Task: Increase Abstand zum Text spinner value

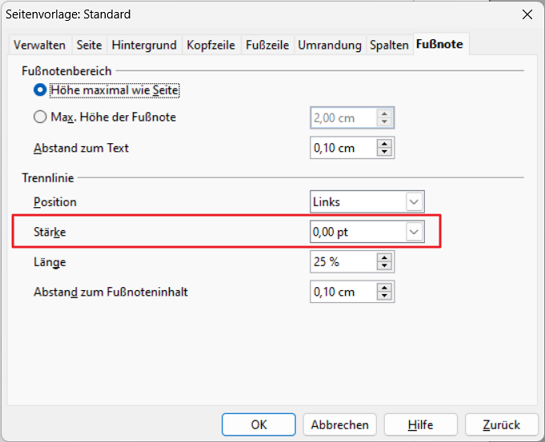Action: point(384,144)
